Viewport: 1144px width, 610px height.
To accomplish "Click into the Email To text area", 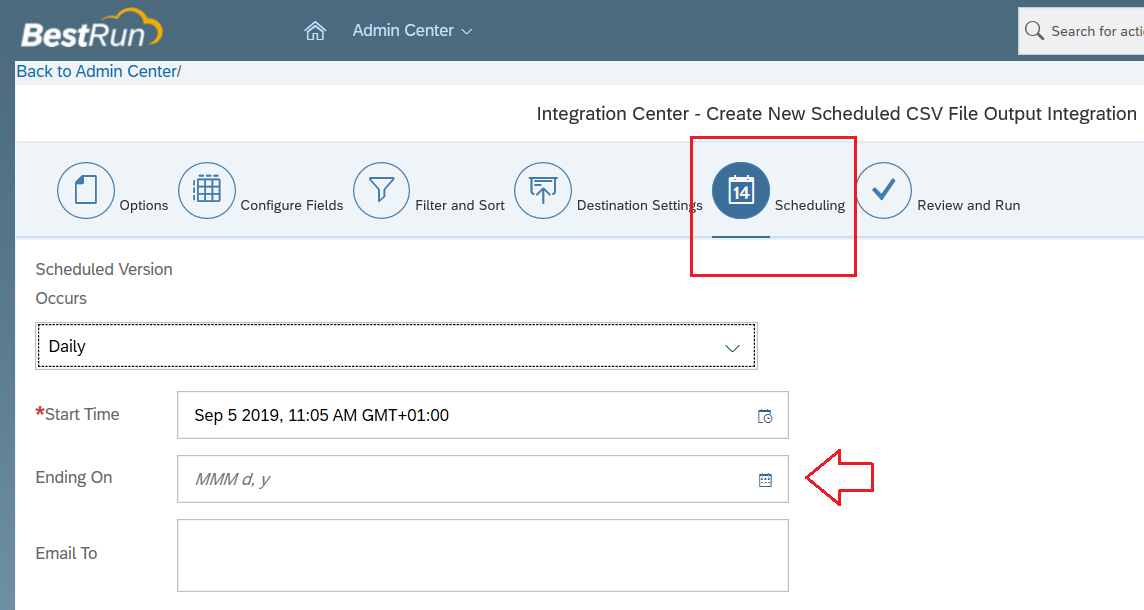I will (482, 555).
